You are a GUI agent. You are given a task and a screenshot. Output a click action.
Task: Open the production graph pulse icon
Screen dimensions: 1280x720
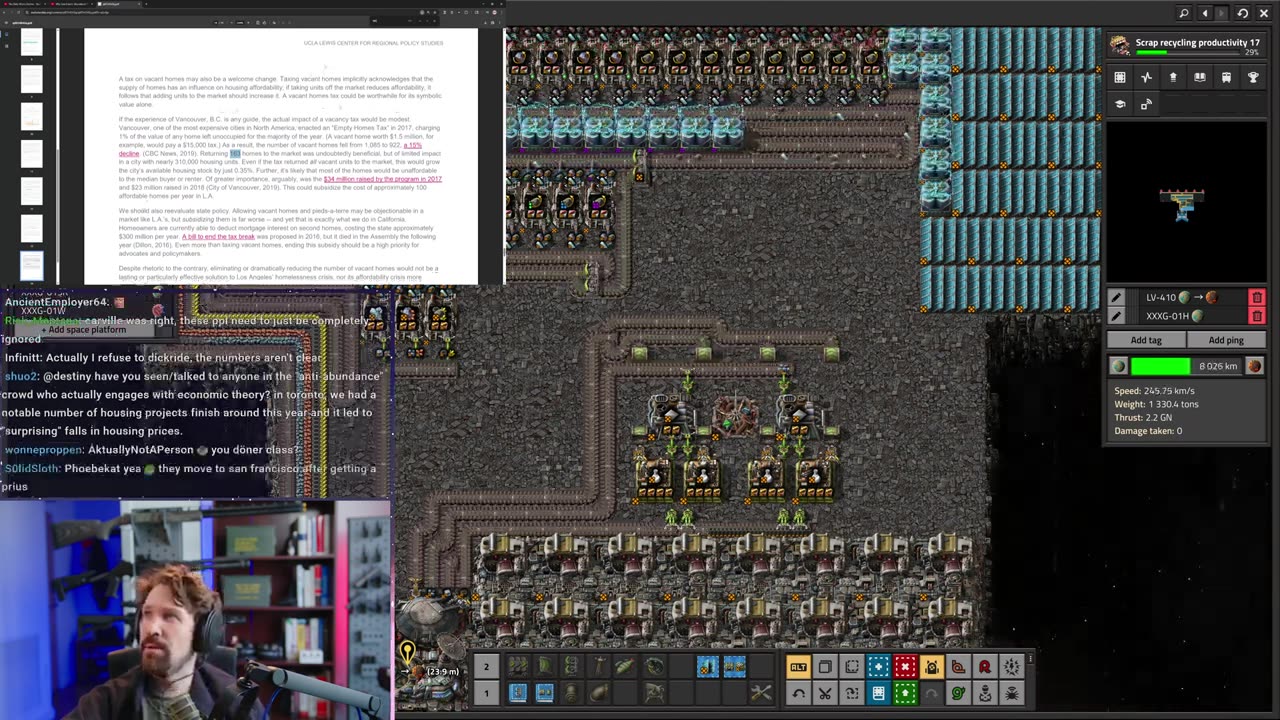[x=1147, y=77]
